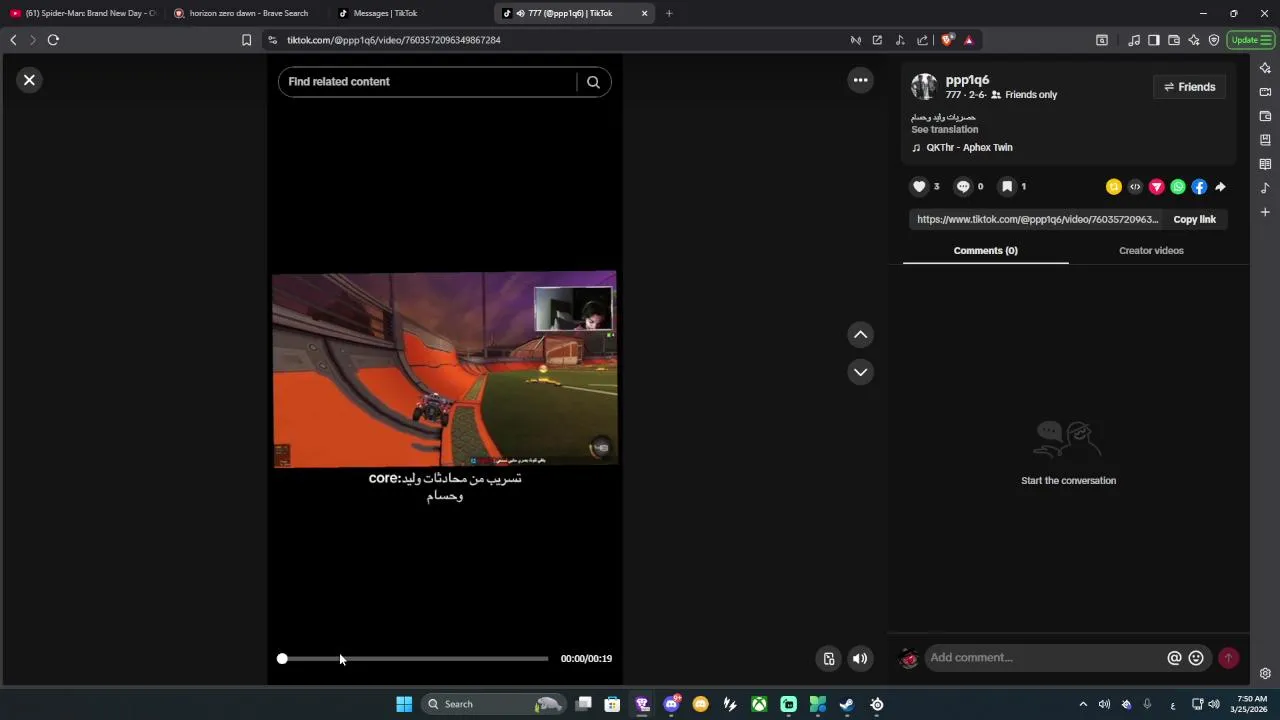Open Windows Start menu
This screenshot has width=1280, height=720.
tap(404, 704)
